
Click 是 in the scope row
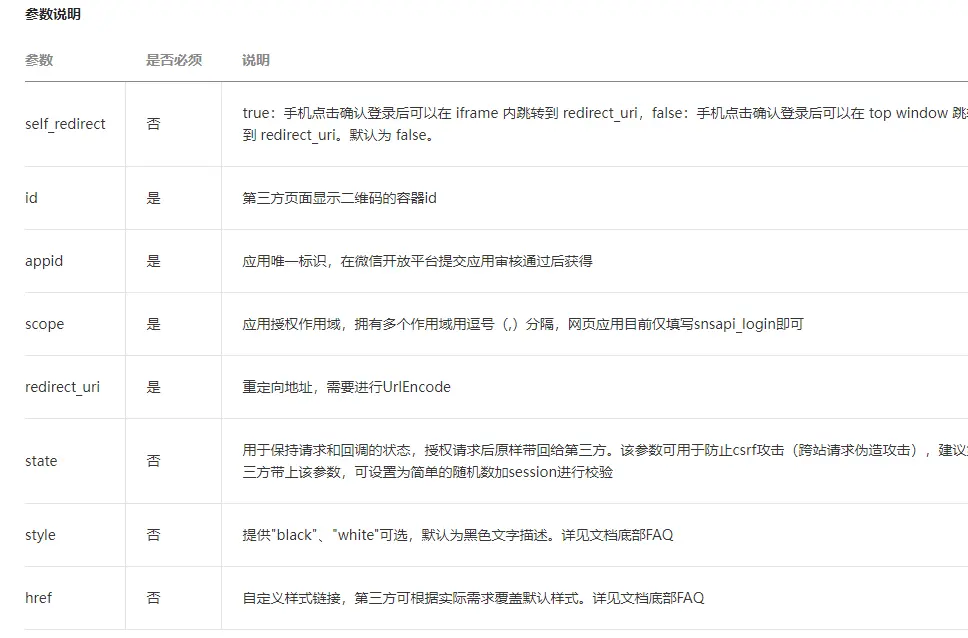pos(153,324)
